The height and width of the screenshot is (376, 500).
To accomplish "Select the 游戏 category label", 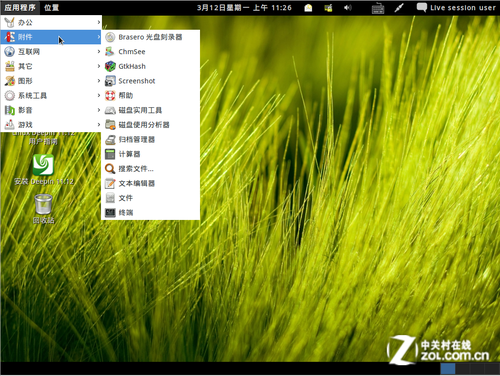I will 25,125.
